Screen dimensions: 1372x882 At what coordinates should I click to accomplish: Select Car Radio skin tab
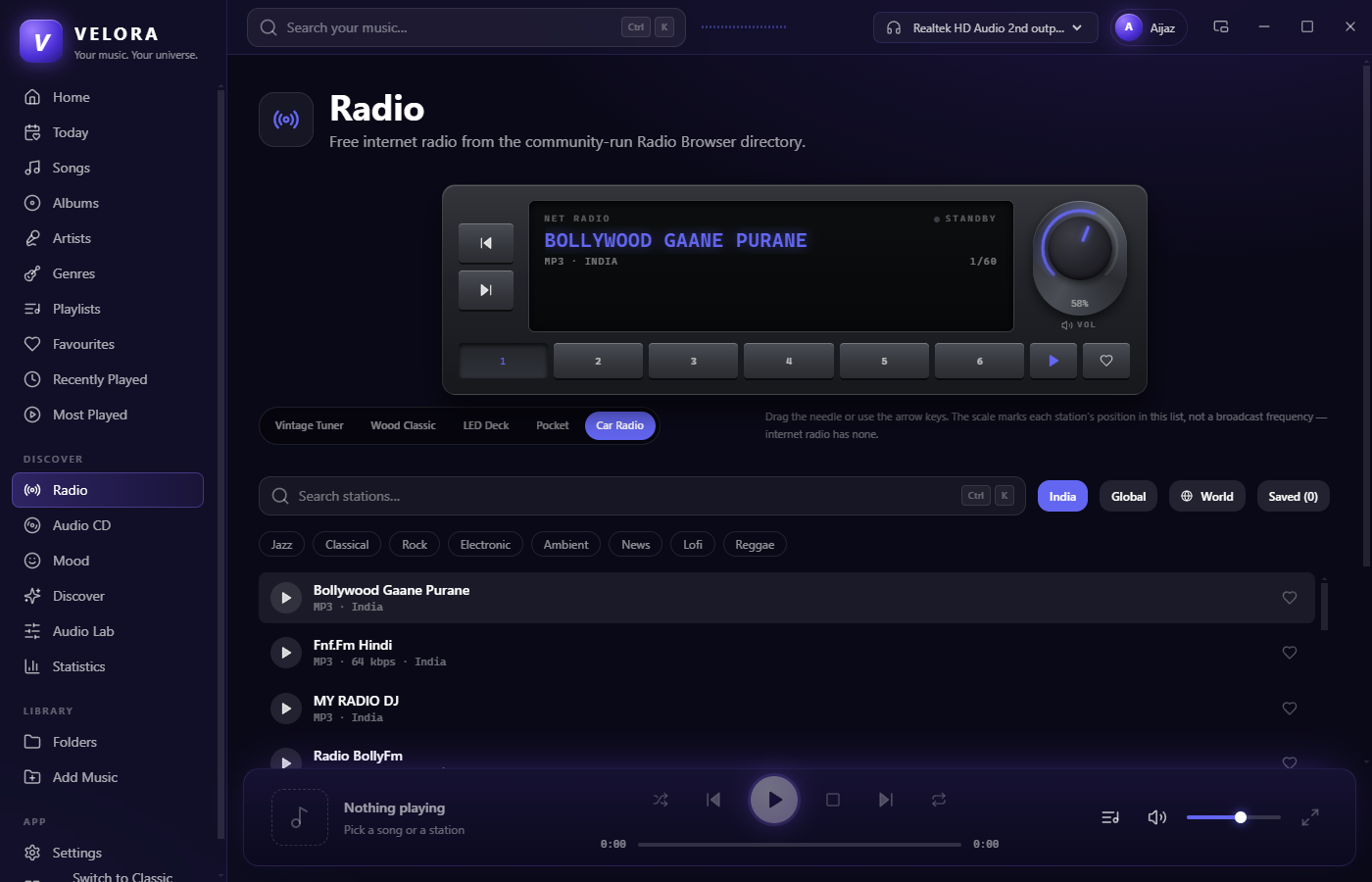(620, 425)
